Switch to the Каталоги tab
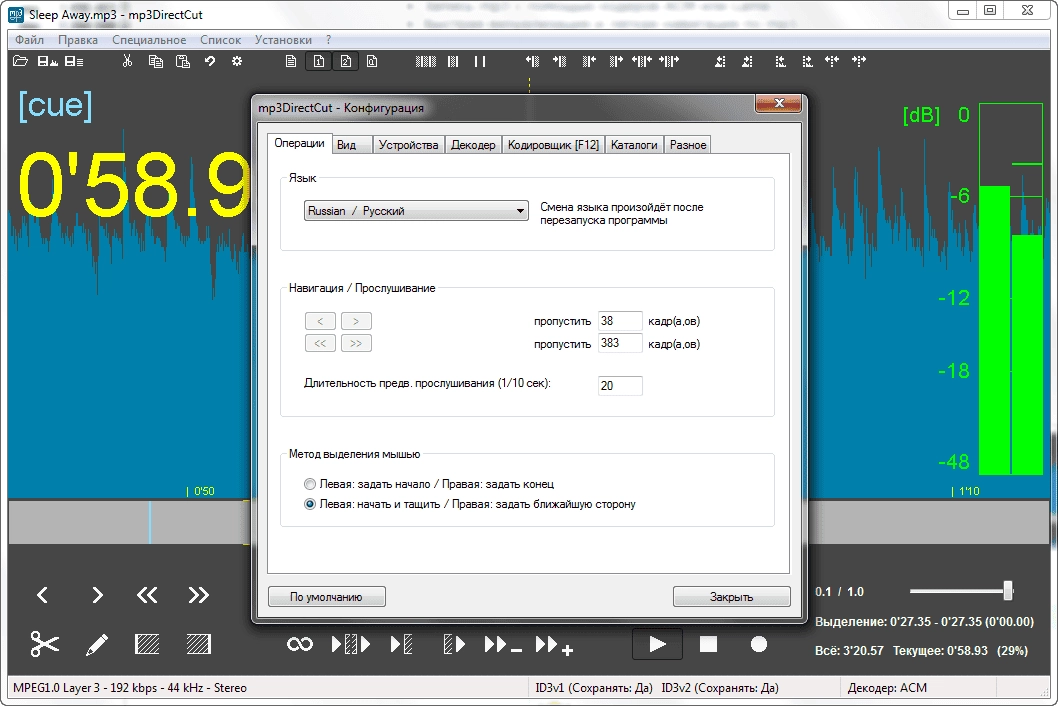This screenshot has height=706, width=1058. point(634,145)
